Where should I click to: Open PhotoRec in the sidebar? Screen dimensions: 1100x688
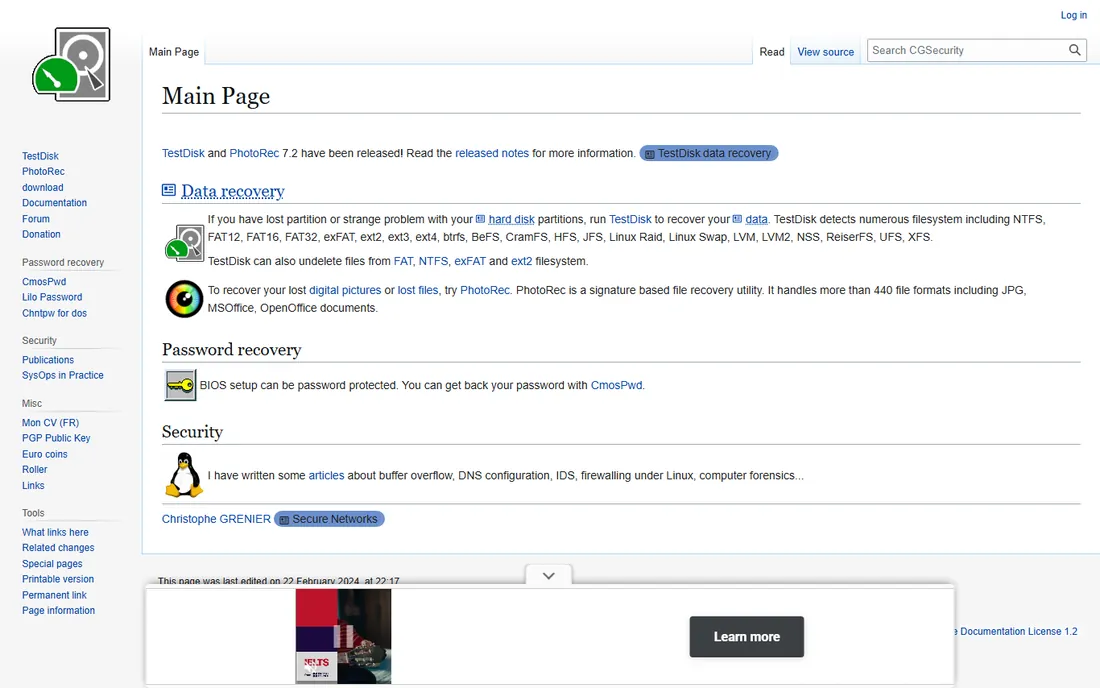tap(43, 171)
